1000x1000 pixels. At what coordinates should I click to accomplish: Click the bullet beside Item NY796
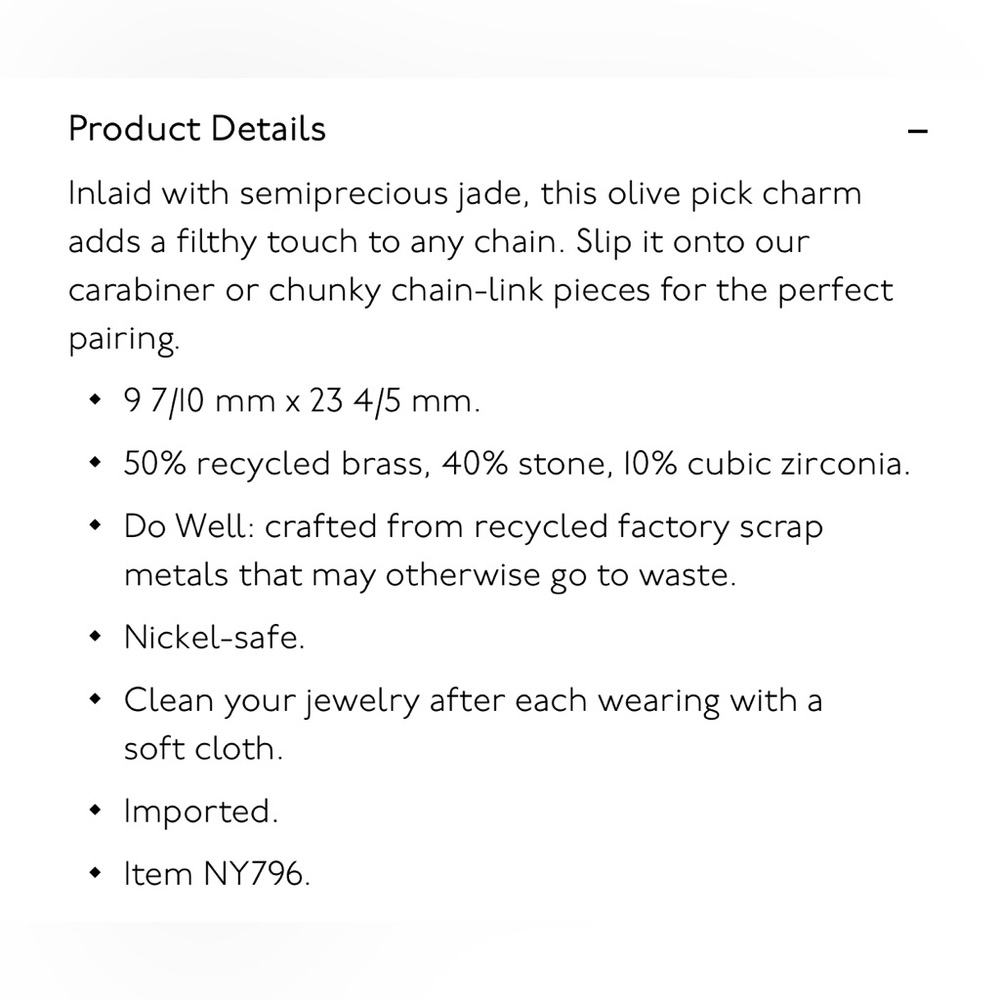[x=96, y=872]
